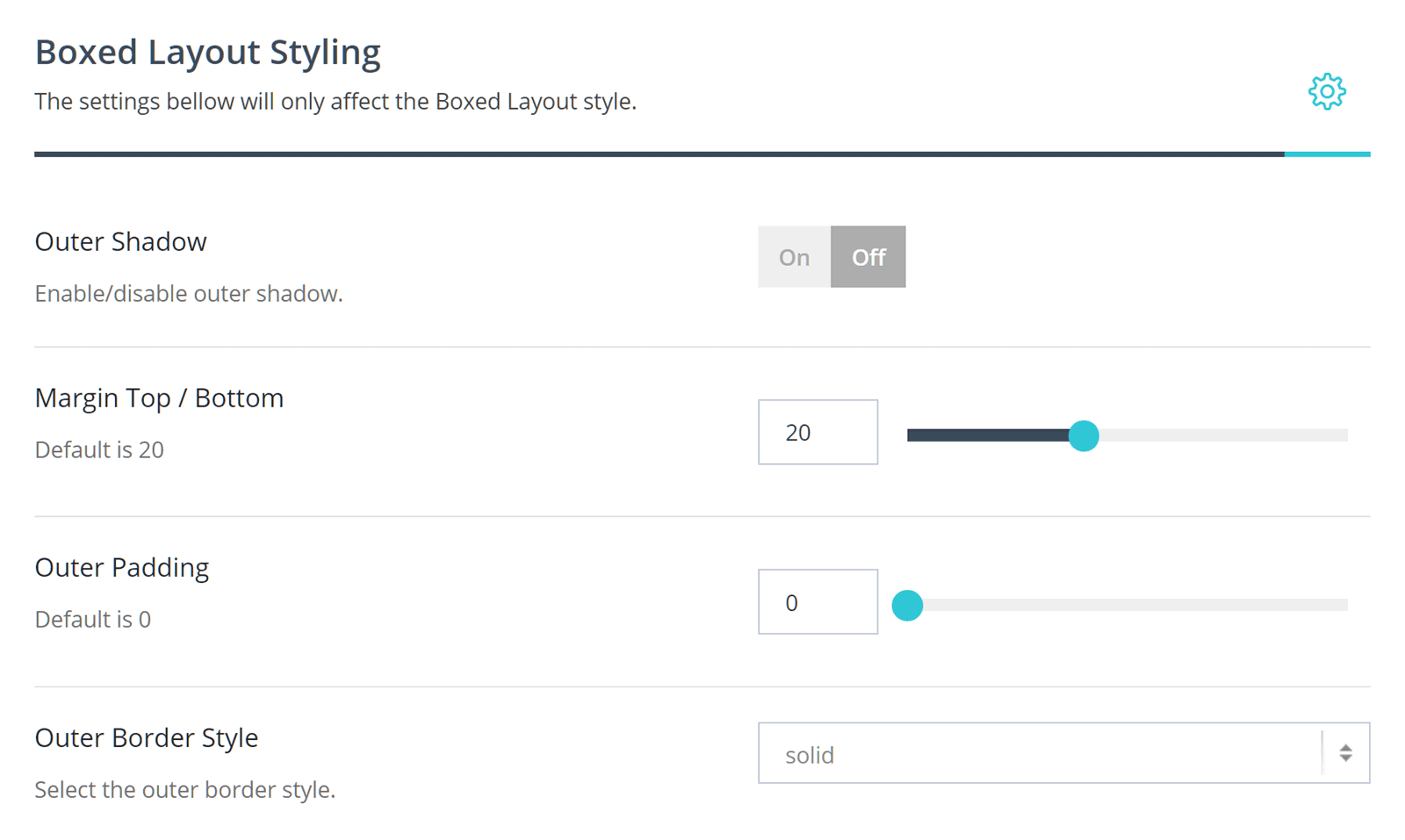The height and width of the screenshot is (840, 1405).
Task: Click the "Default is 20" hint text
Action: tap(99, 449)
